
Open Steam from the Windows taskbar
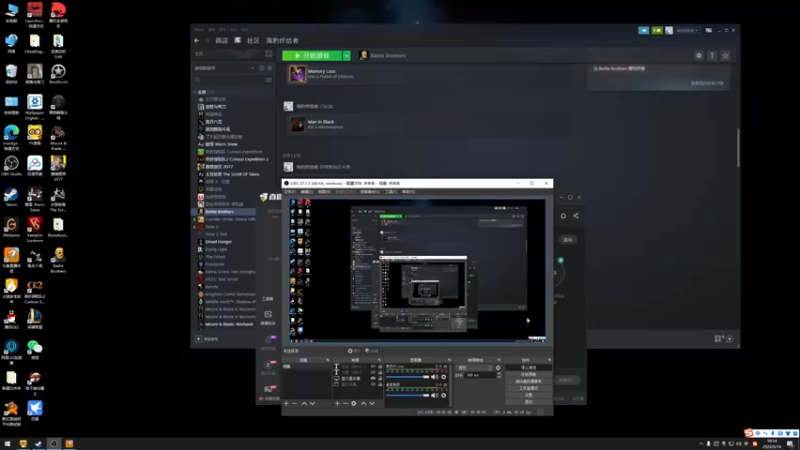pos(38,444)
